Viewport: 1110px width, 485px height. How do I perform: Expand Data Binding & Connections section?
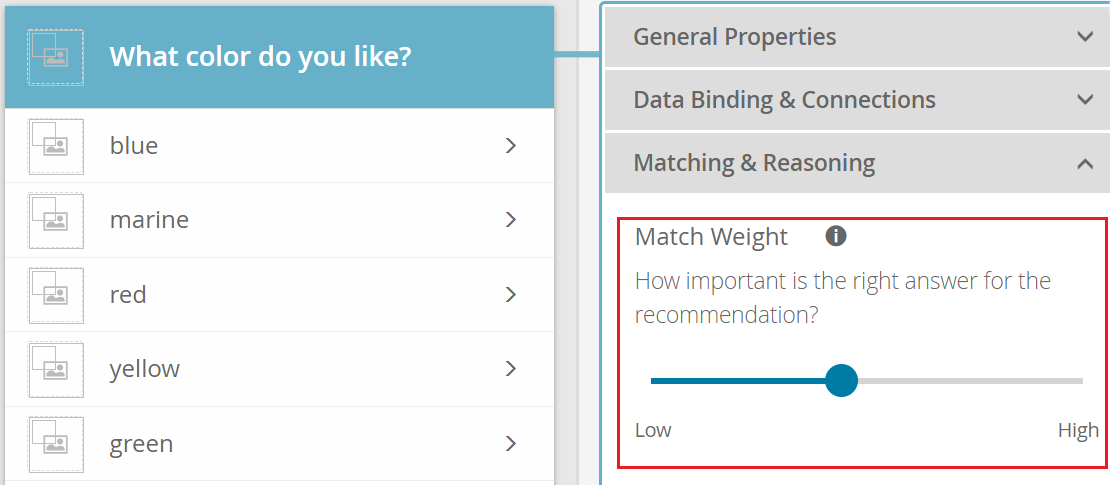(x=1085, y=100)
